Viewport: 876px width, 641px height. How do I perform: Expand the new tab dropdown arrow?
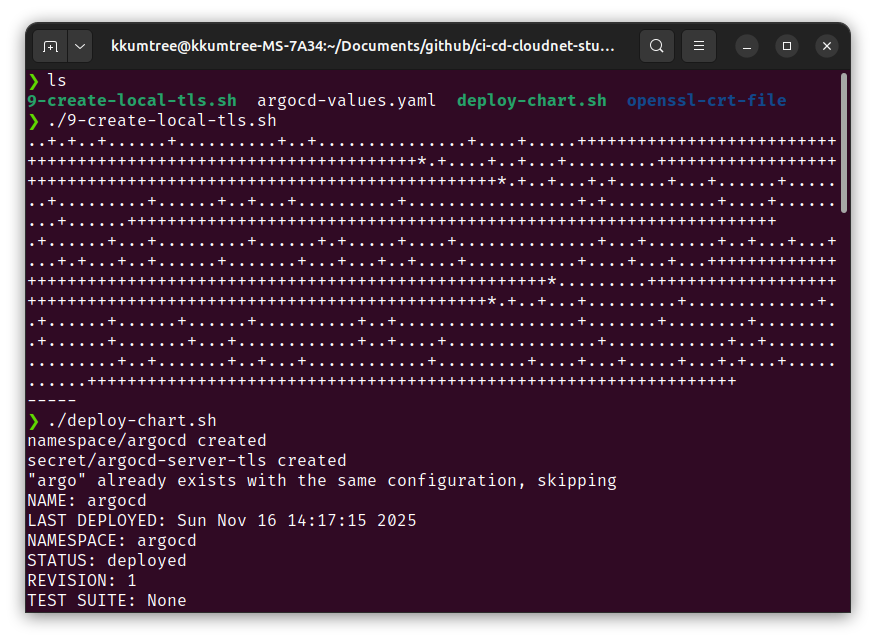click(x=80, y=46)
